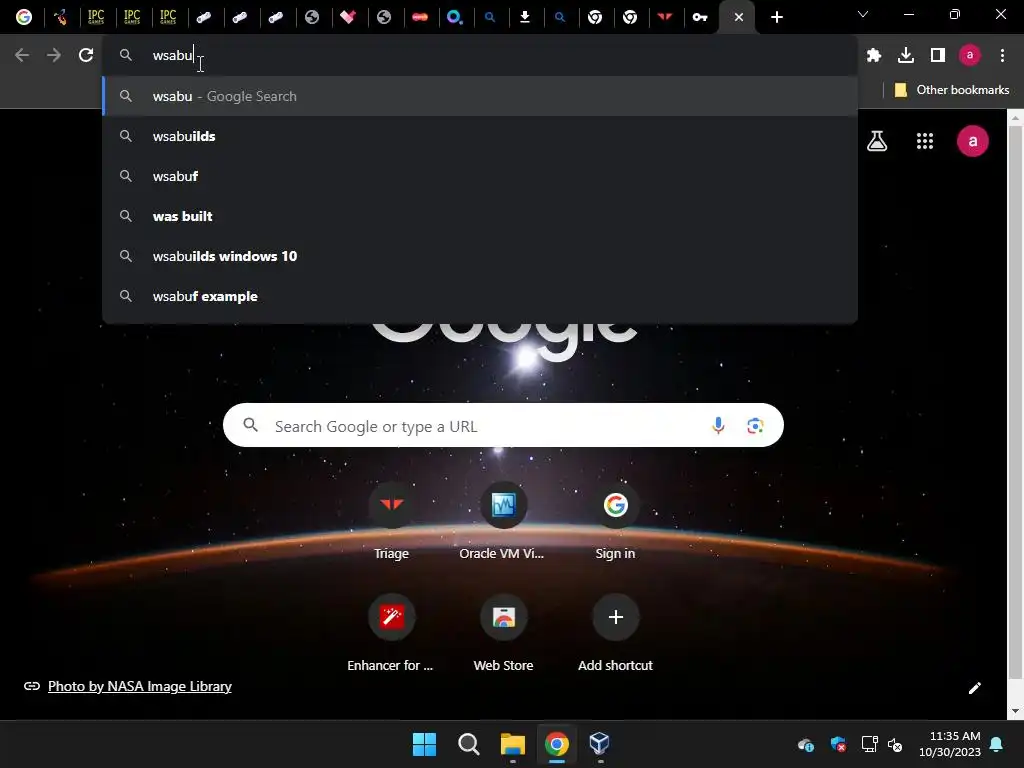
Task: Open the Oracle VM Vi... shortcut
Action: coord(503,521)
